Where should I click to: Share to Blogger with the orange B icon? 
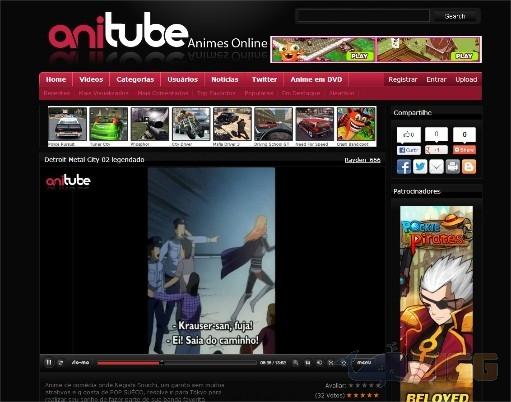[469, 167]
